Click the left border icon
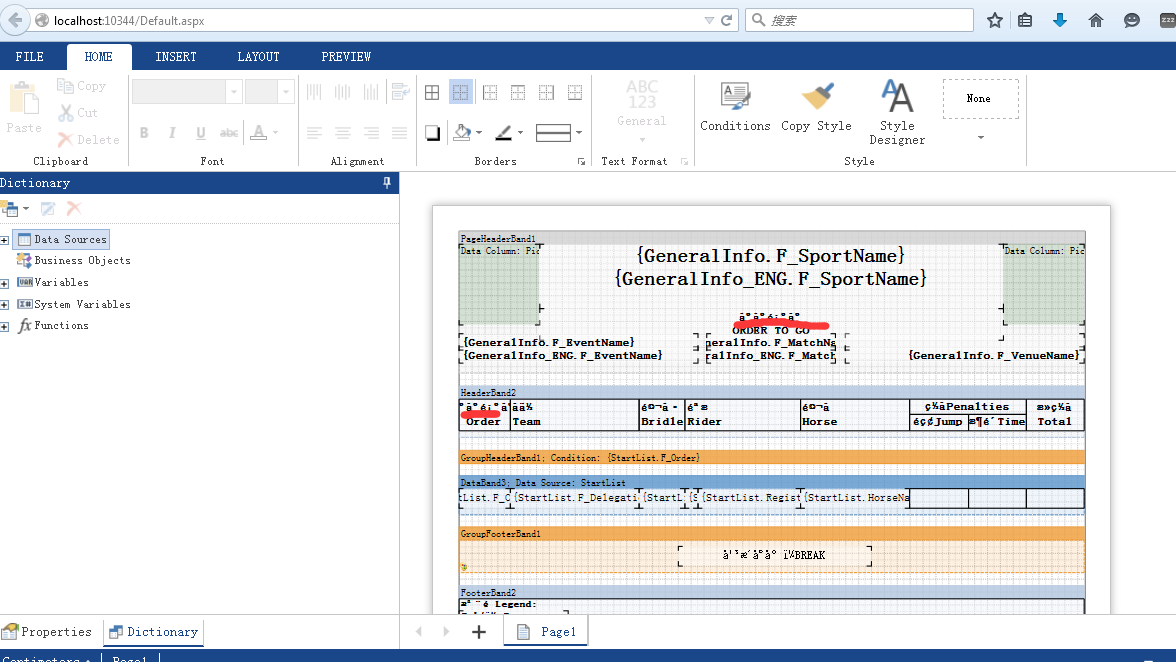The image size is (1176, 662). click(x=490, y=92)
